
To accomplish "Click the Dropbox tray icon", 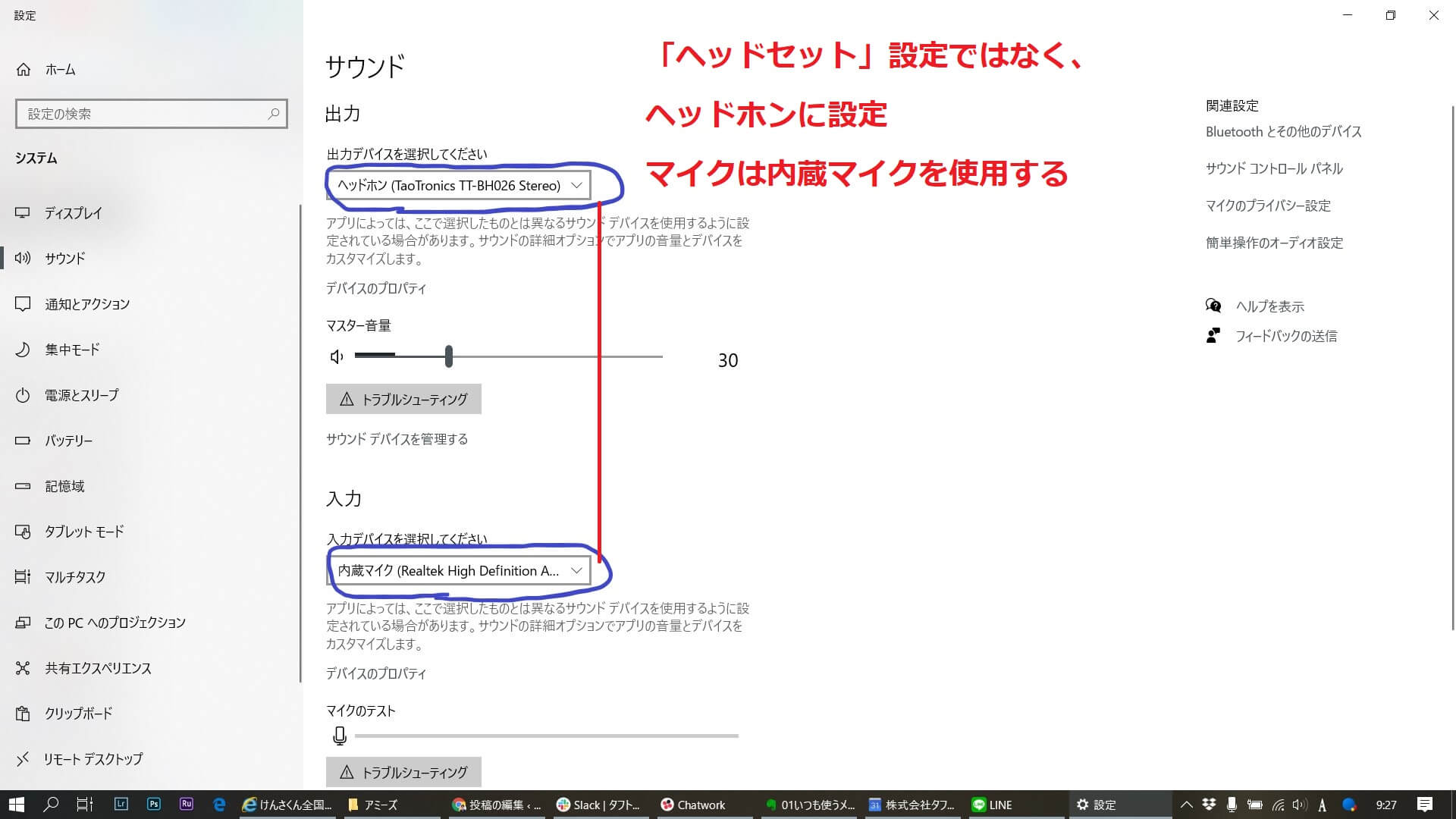I will (x=1209, y=805).
